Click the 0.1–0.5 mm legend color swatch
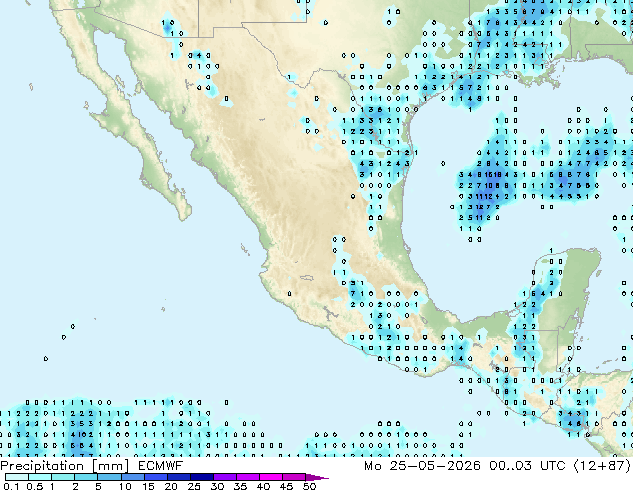634x490 pixels. pyautogui.click(x=17, y=477)
